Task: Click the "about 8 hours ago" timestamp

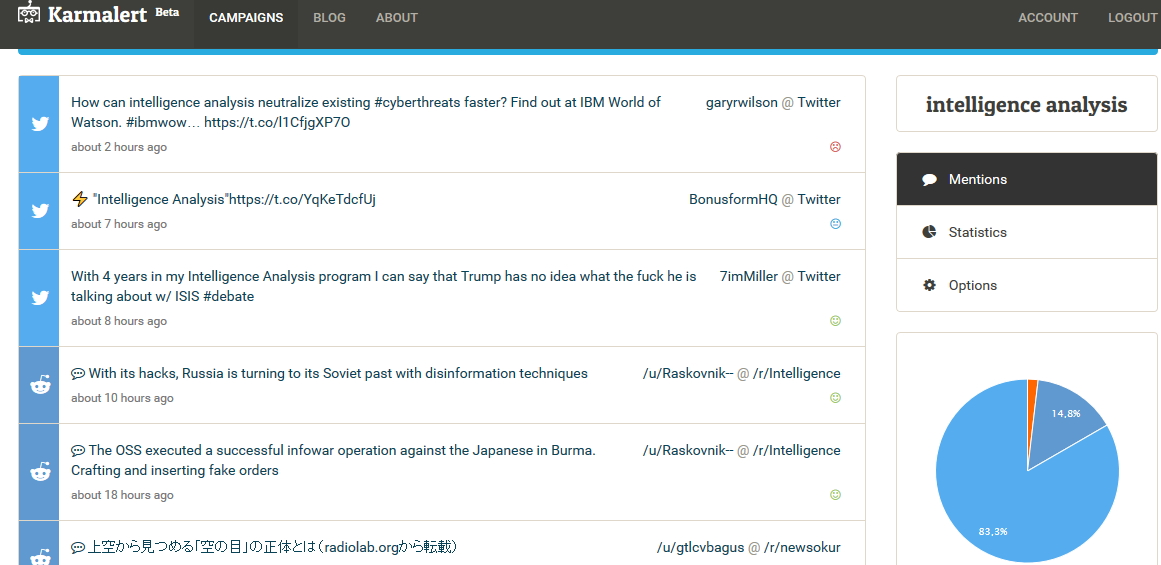Action: pyautogui.click(x=119, y=321)
